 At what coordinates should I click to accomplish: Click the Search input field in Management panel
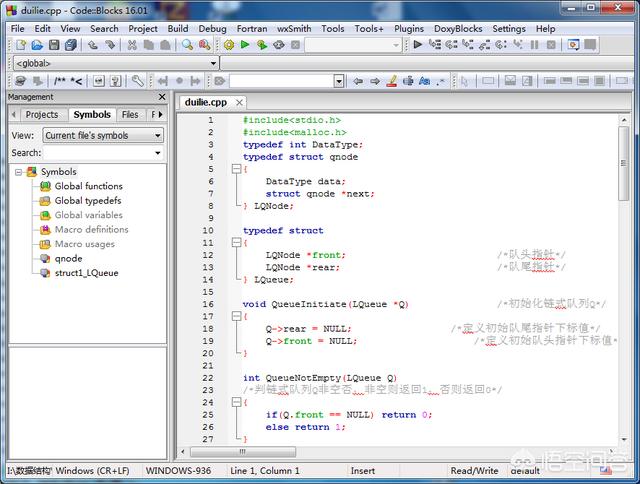pos(97,153)
